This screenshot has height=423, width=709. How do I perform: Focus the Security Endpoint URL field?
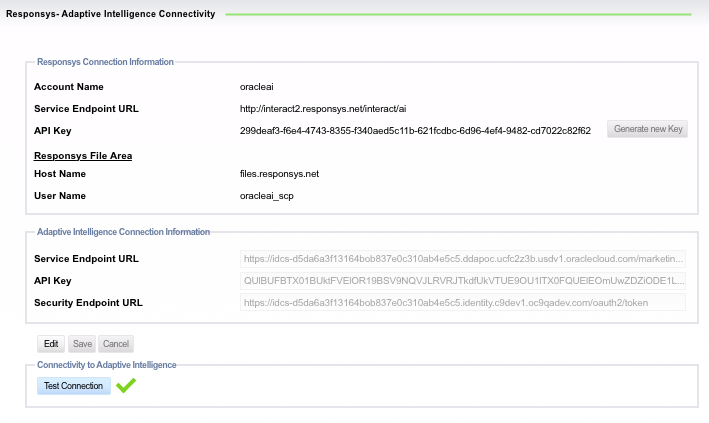pyautogui.click(x=463, y=303)
